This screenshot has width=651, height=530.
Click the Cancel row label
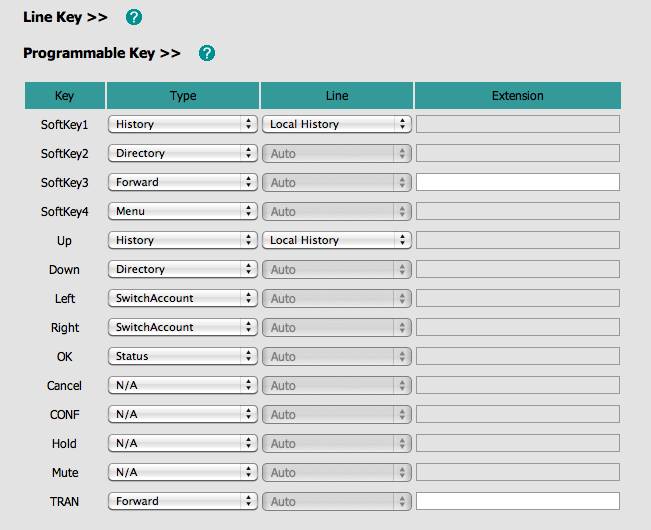[x=64, y=386]
